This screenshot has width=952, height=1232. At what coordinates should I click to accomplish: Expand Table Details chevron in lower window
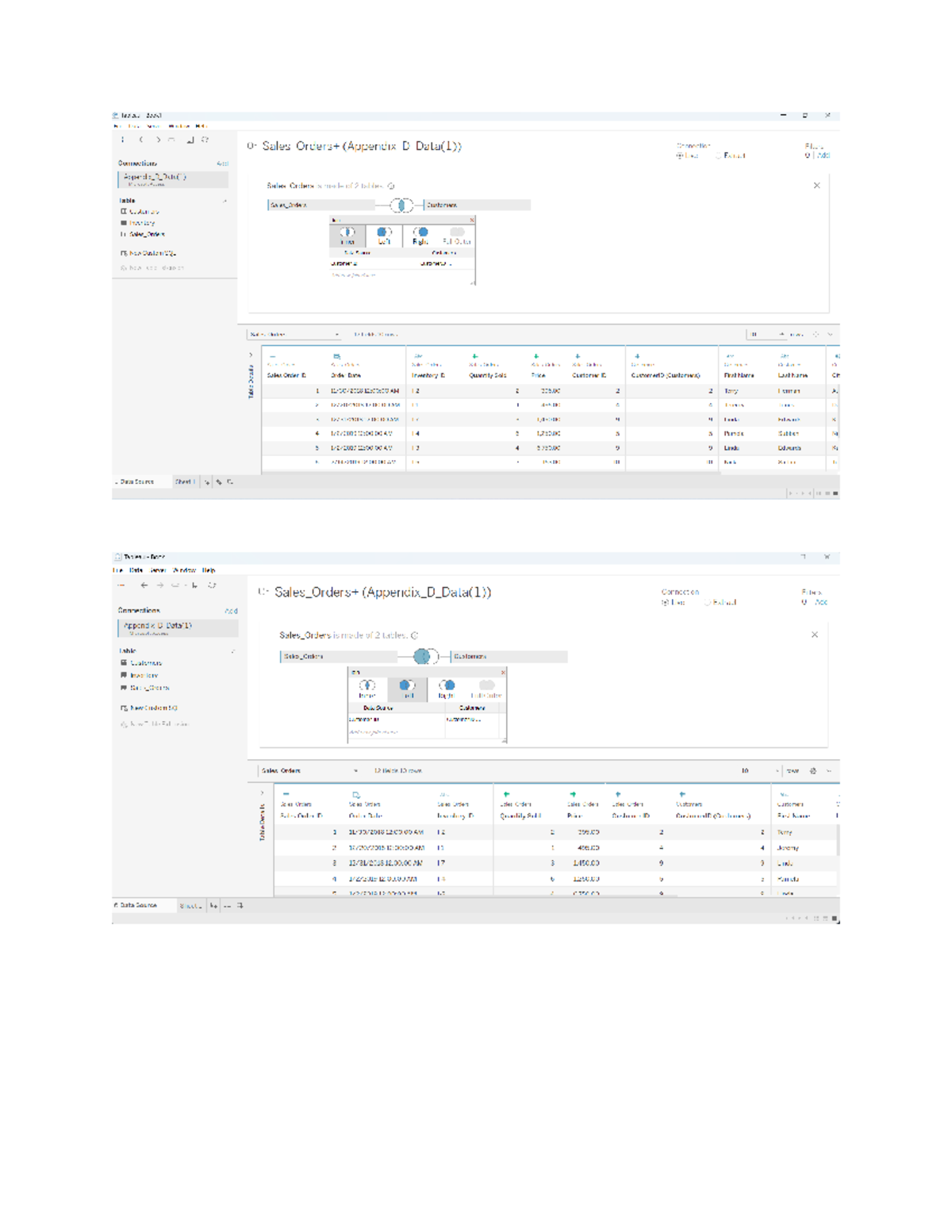(x=262, y=793)
